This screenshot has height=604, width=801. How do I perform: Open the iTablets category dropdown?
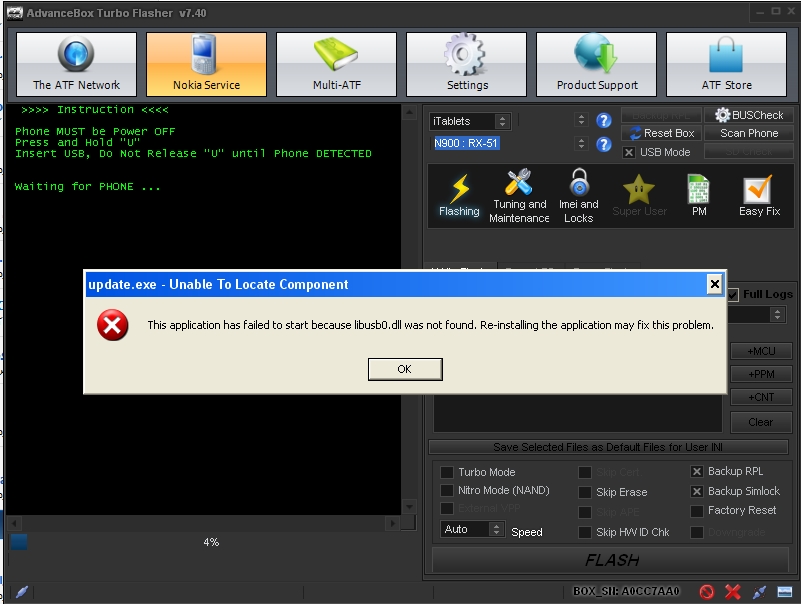point(469,121)
